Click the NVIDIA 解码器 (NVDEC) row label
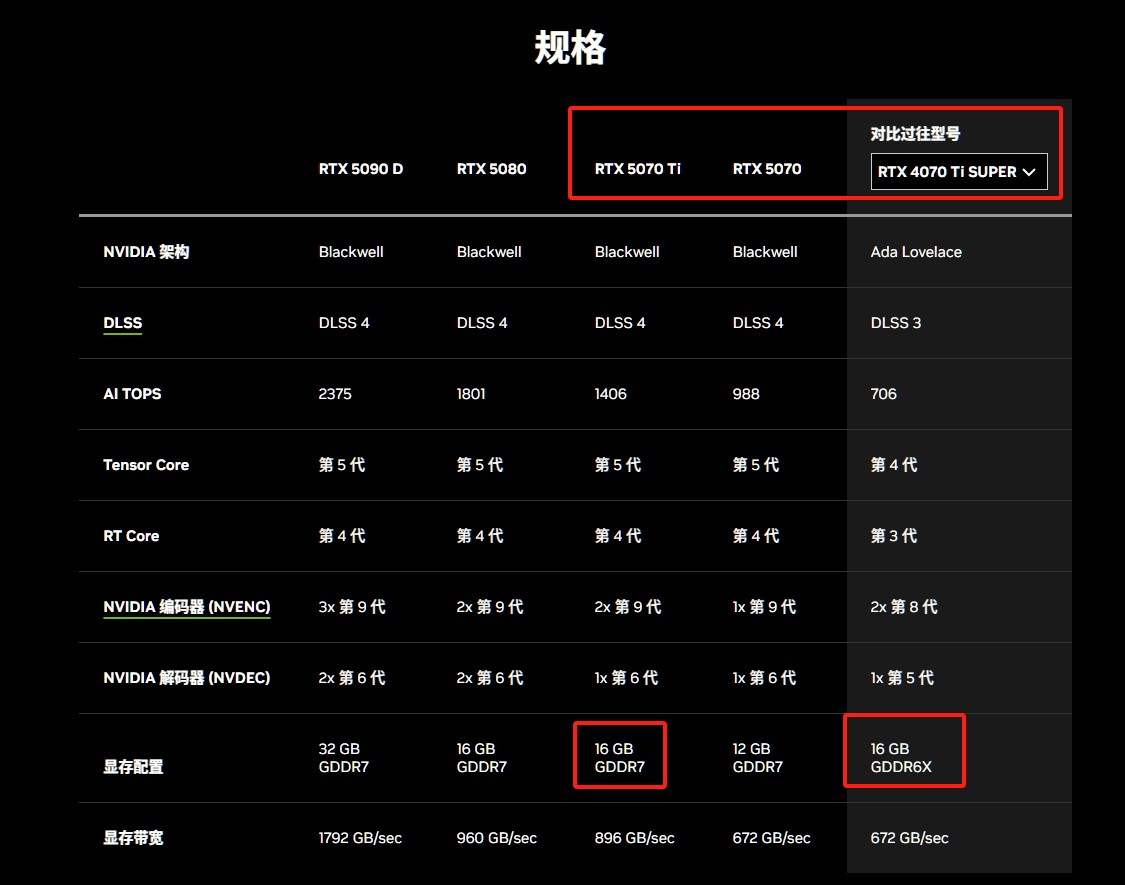The height and width of the screenshot is (885, 1125). click(x=187, y=678)
